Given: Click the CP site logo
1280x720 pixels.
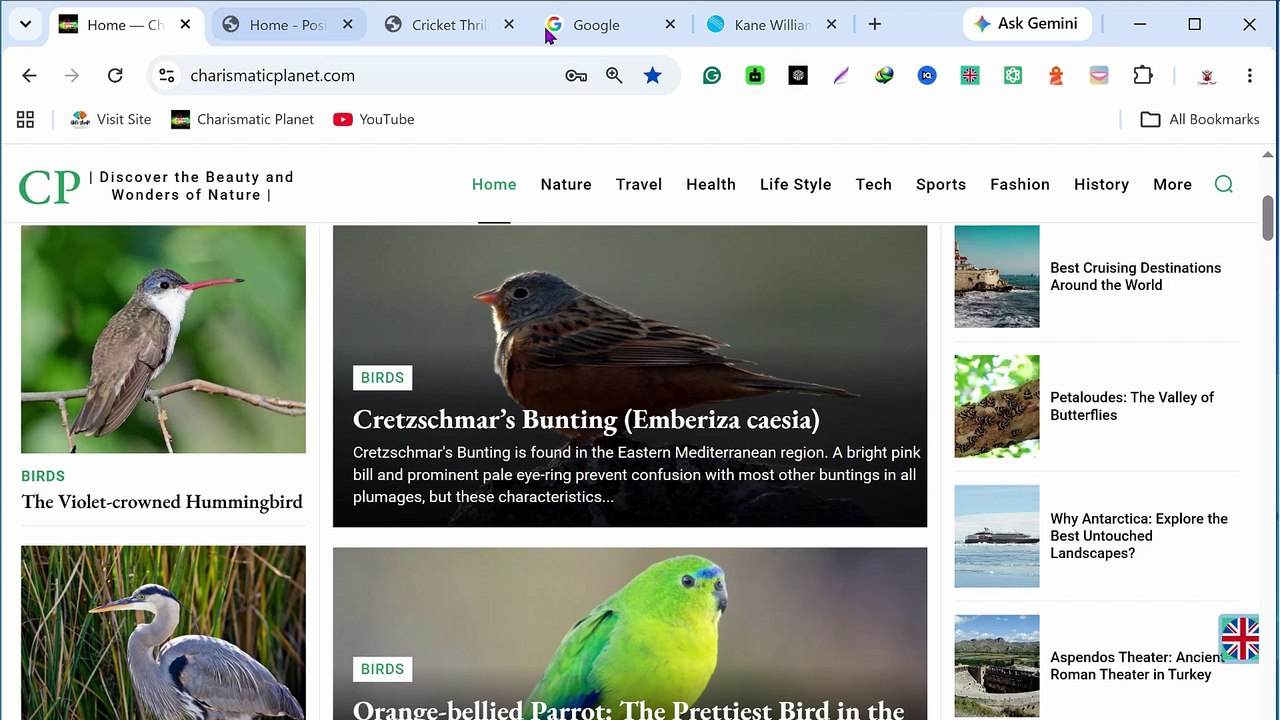Looking at the screenshot, I should (x=49, y=187).
